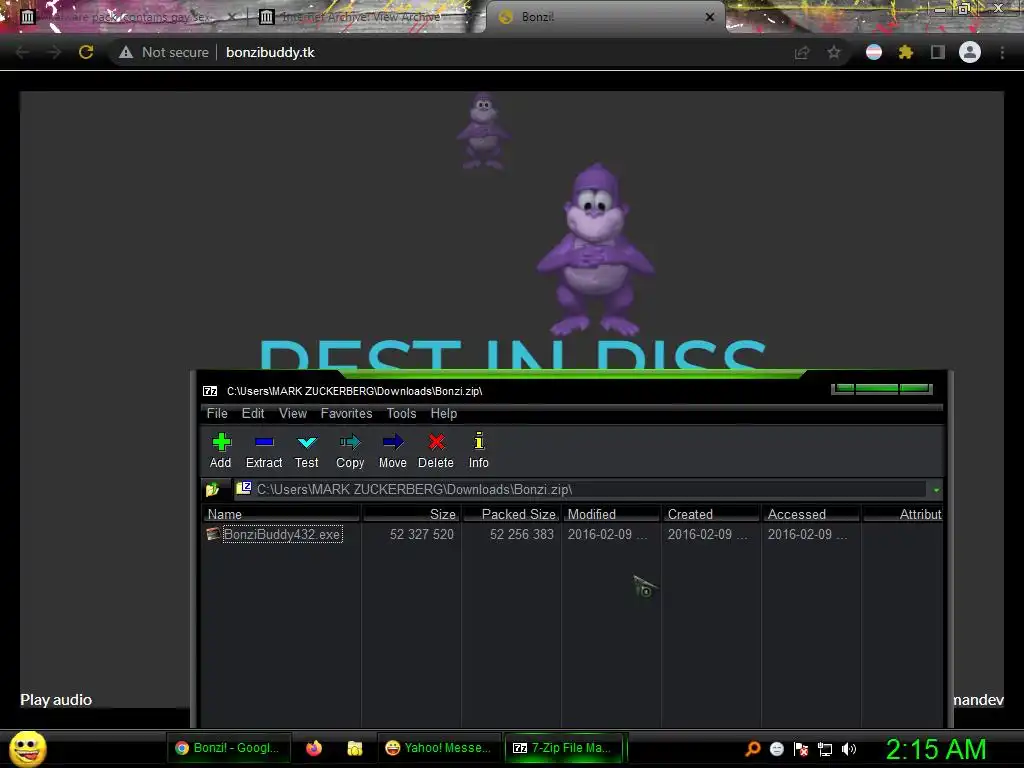
Task: Run the Test archive tool
Action: coord(306,450)
